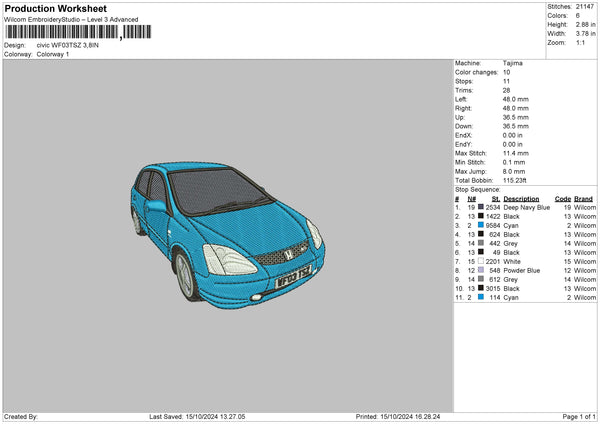Click the White swatch in stop 7

pos(481,261)
